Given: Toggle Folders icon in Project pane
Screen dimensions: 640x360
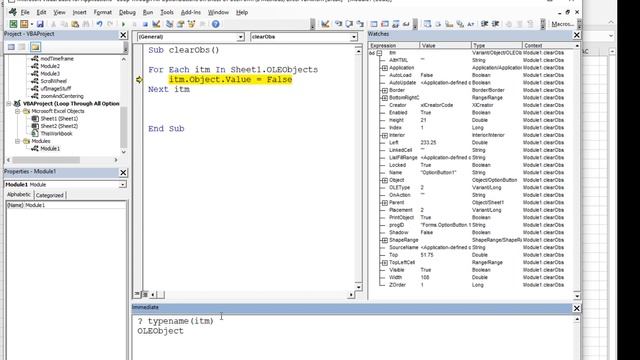Looking at the screenshot, I should 36,47.
